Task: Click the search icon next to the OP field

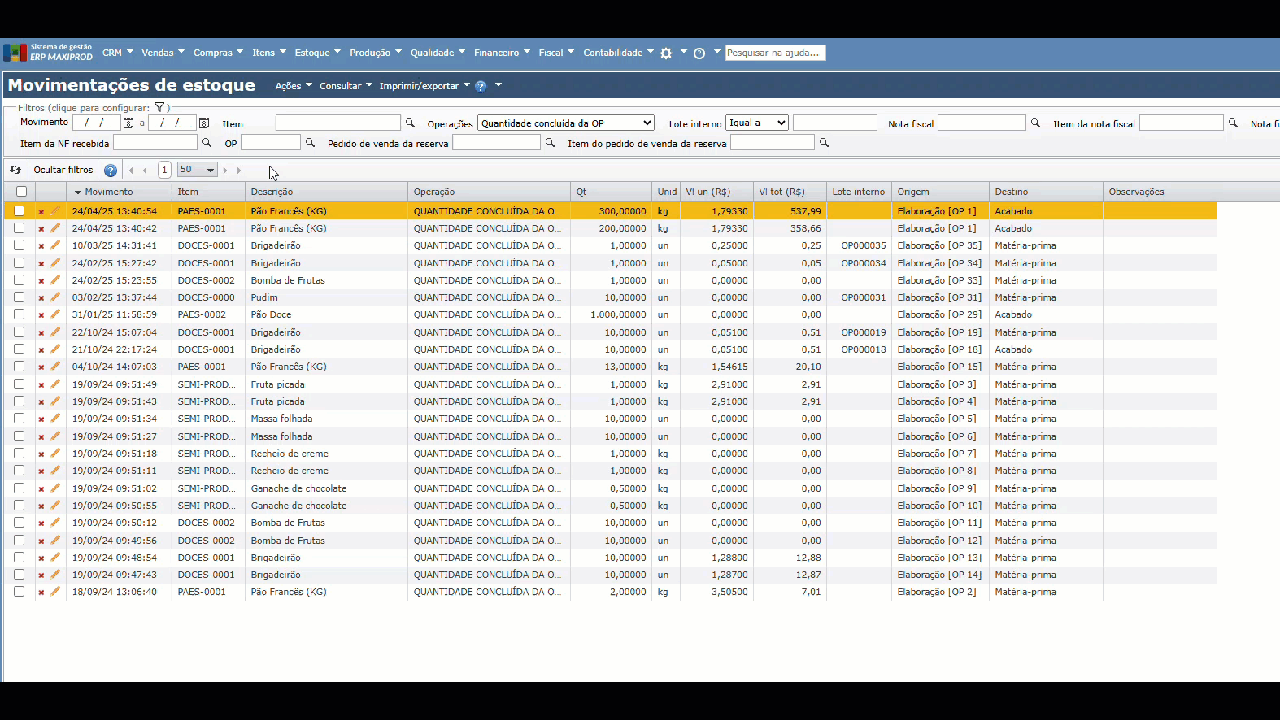Action: coord(310,143)
